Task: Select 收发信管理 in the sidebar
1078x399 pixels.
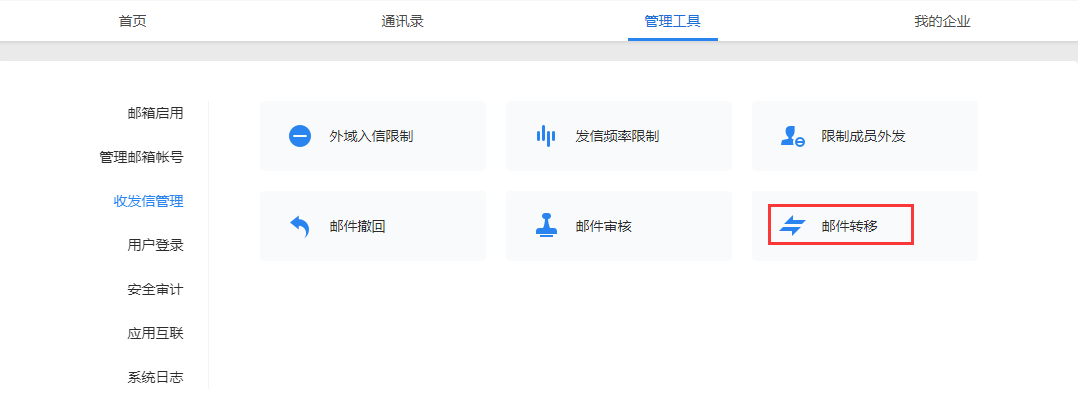Action: point(148,202)
